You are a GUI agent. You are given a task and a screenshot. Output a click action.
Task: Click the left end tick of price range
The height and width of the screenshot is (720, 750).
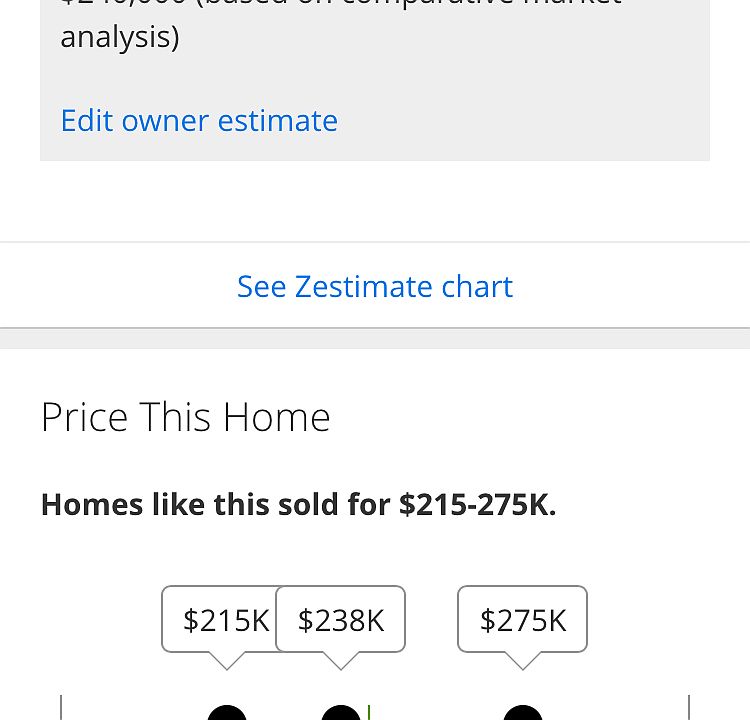tap(61, 708)
